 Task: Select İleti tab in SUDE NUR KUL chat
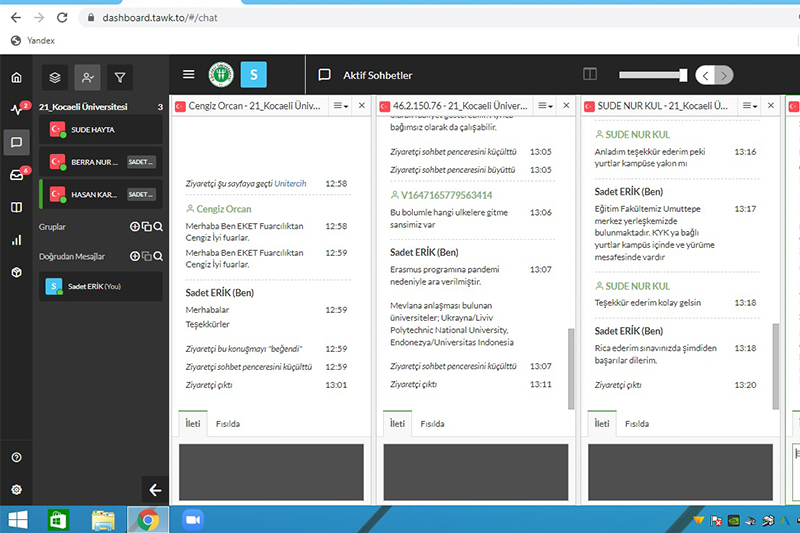click(x=601, y=424)
